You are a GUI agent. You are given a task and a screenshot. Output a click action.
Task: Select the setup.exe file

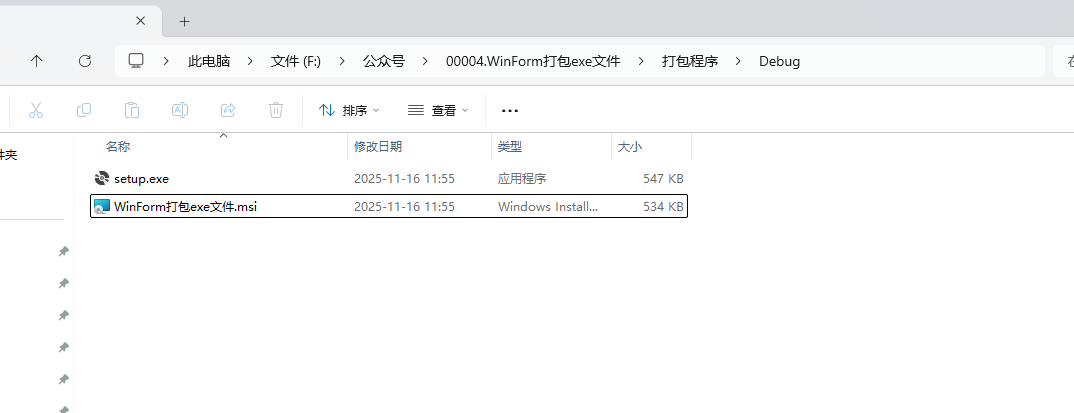click(389, 179)
